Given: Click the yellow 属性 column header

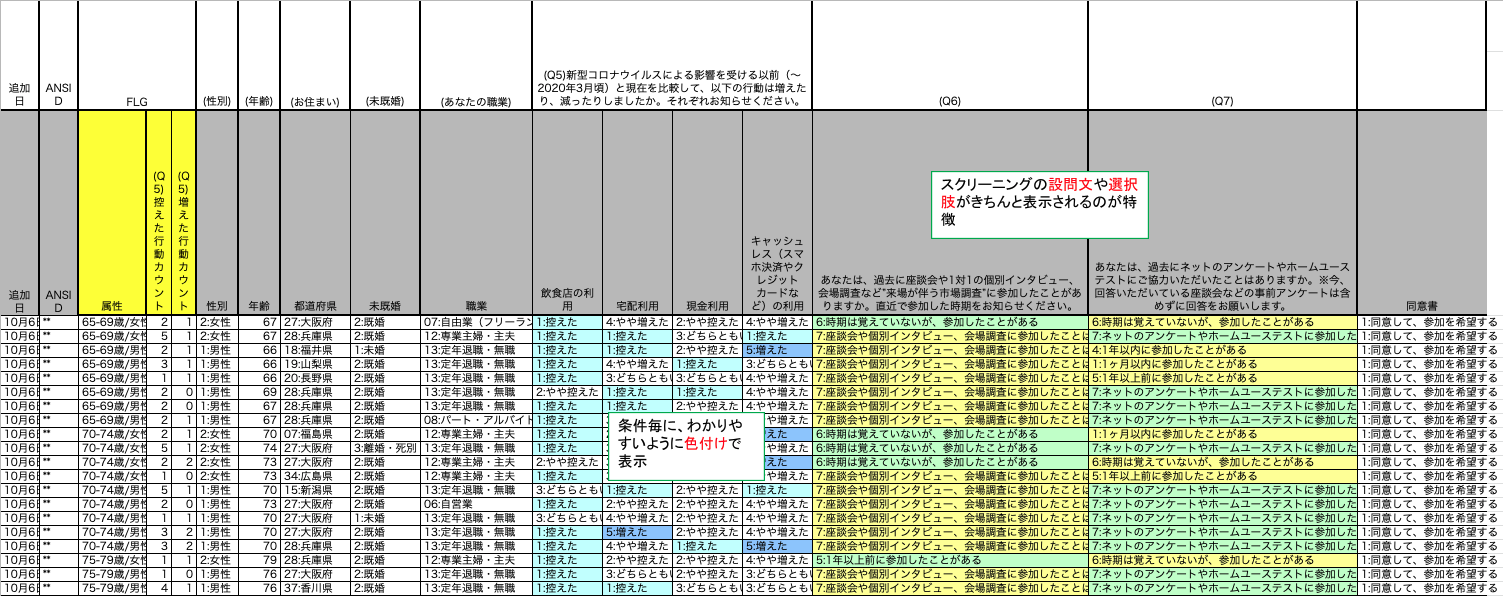Looking at the screenshot, I should coord(113,304).
